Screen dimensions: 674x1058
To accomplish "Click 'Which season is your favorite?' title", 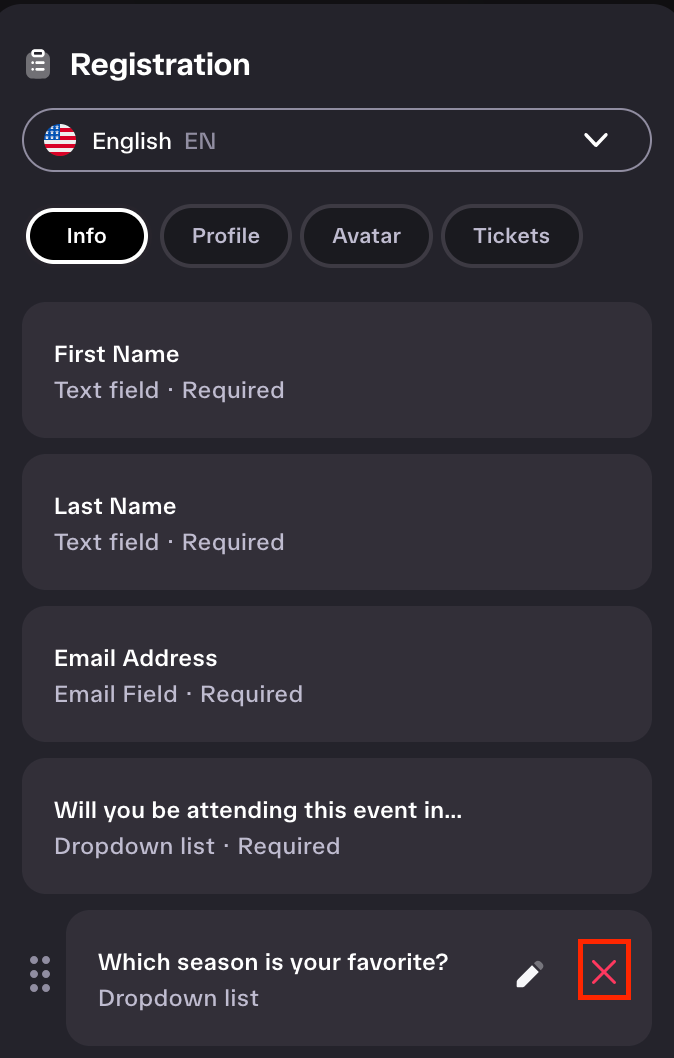I will click(273, 962).
